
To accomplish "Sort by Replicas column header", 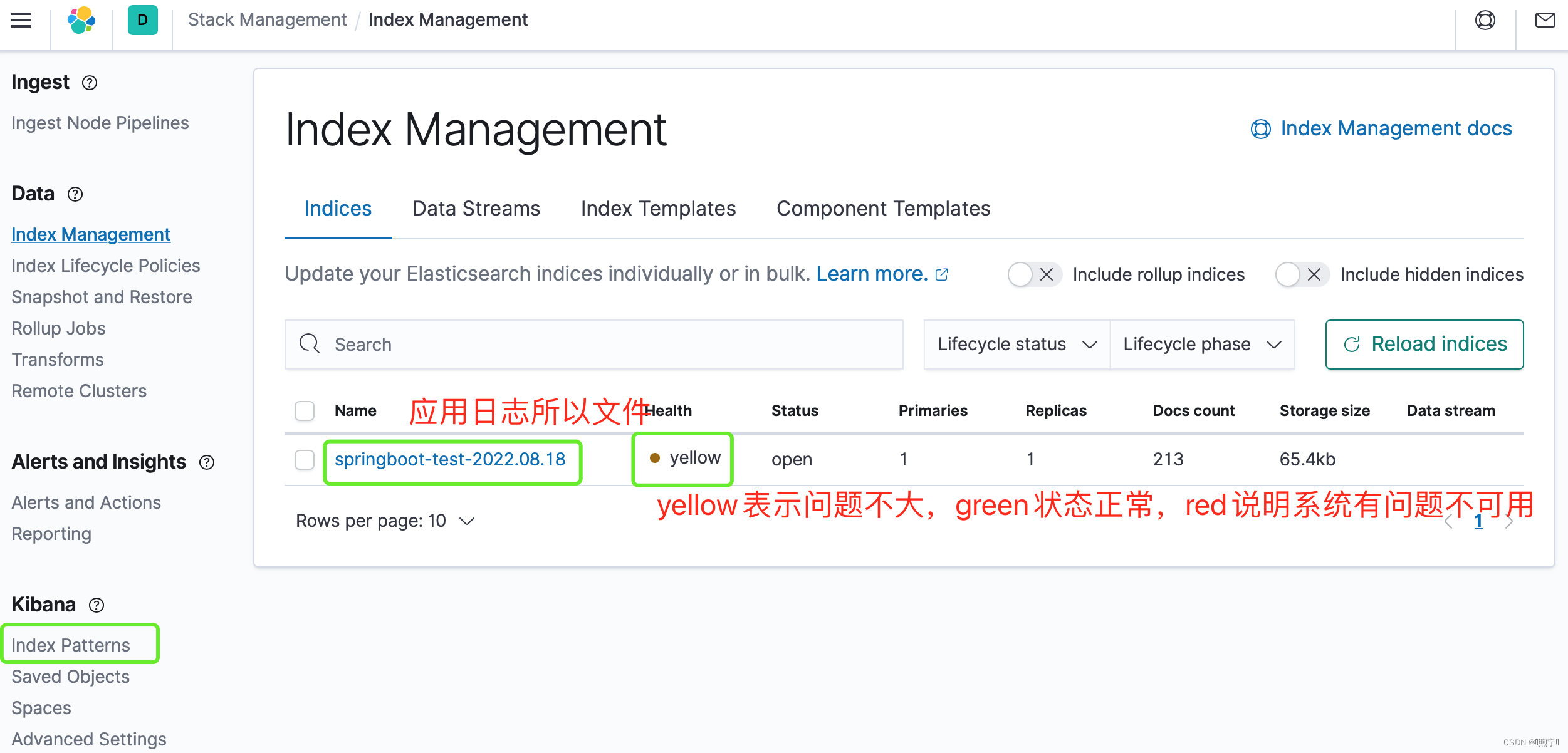I will (1056, 411).
